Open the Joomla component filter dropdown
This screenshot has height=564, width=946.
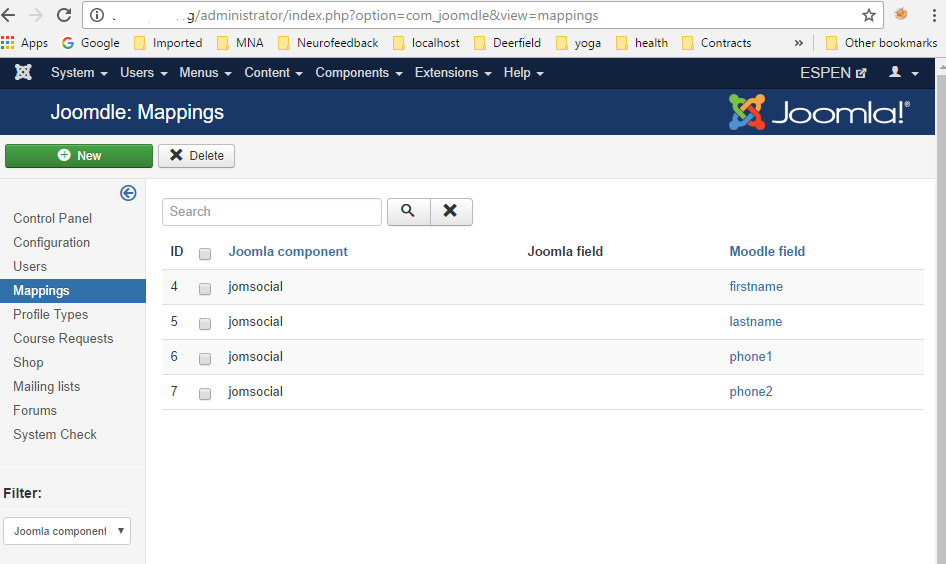pos(67,531)
